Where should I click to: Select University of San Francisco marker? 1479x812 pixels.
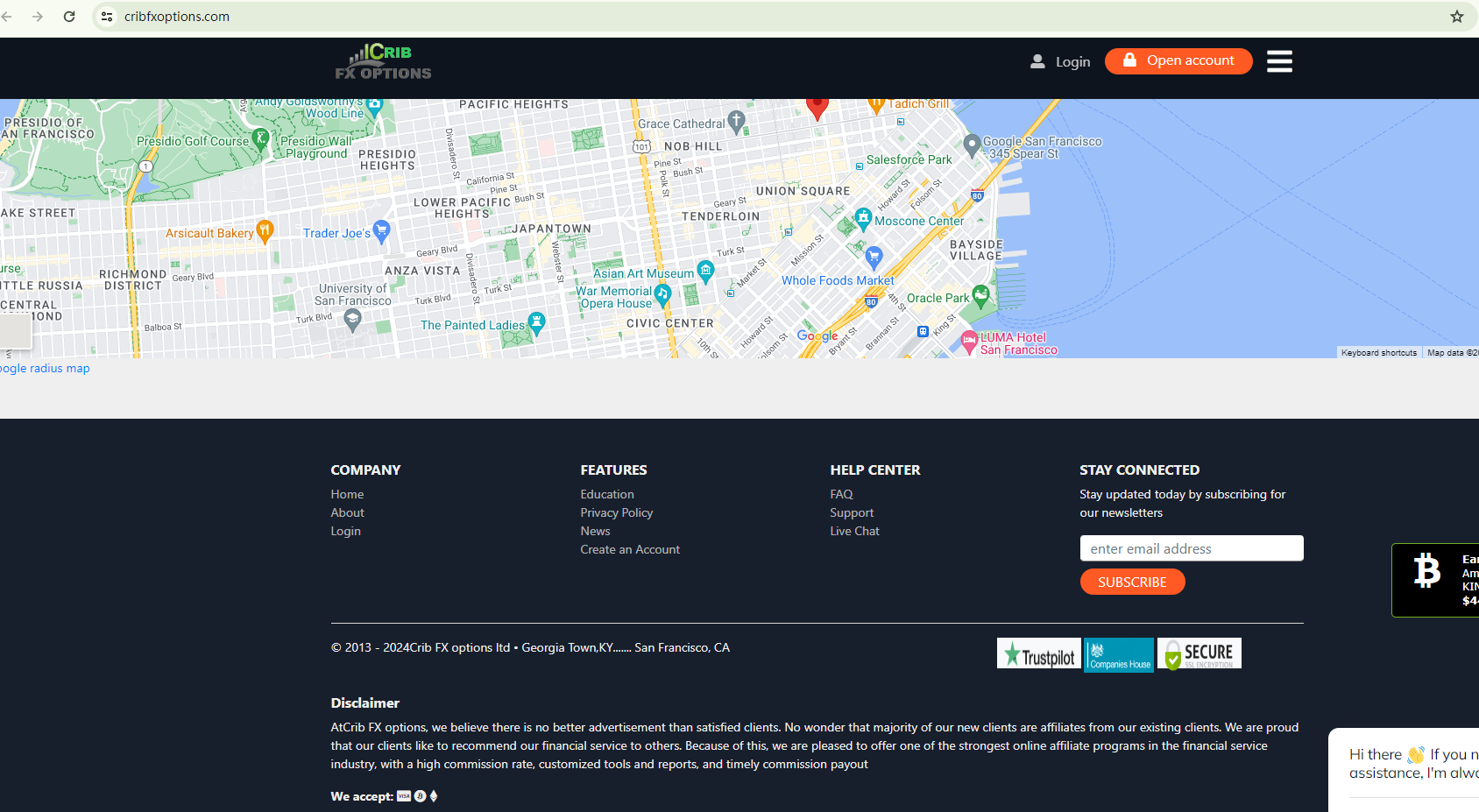click(353, 321)
